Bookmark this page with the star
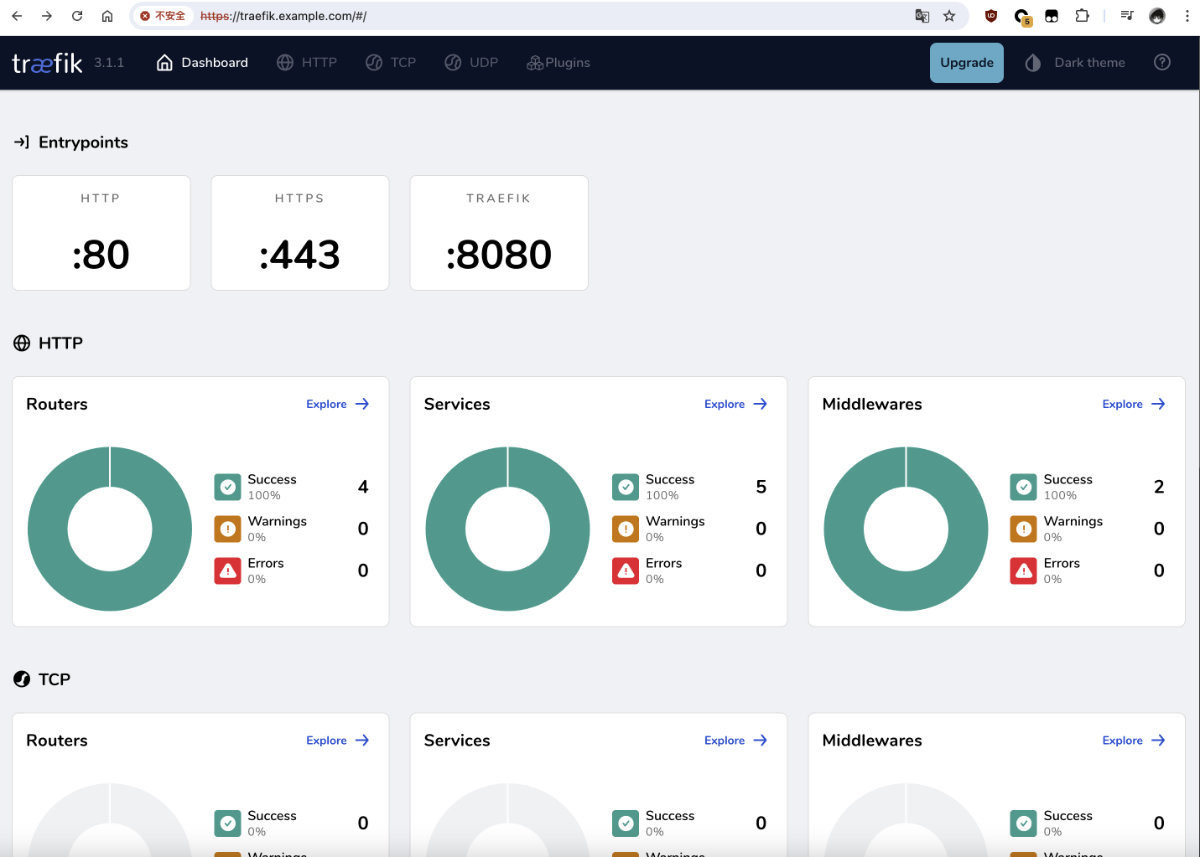This screenshot has height=857, width=1200. pyautogui.click(x=949, y=16)
